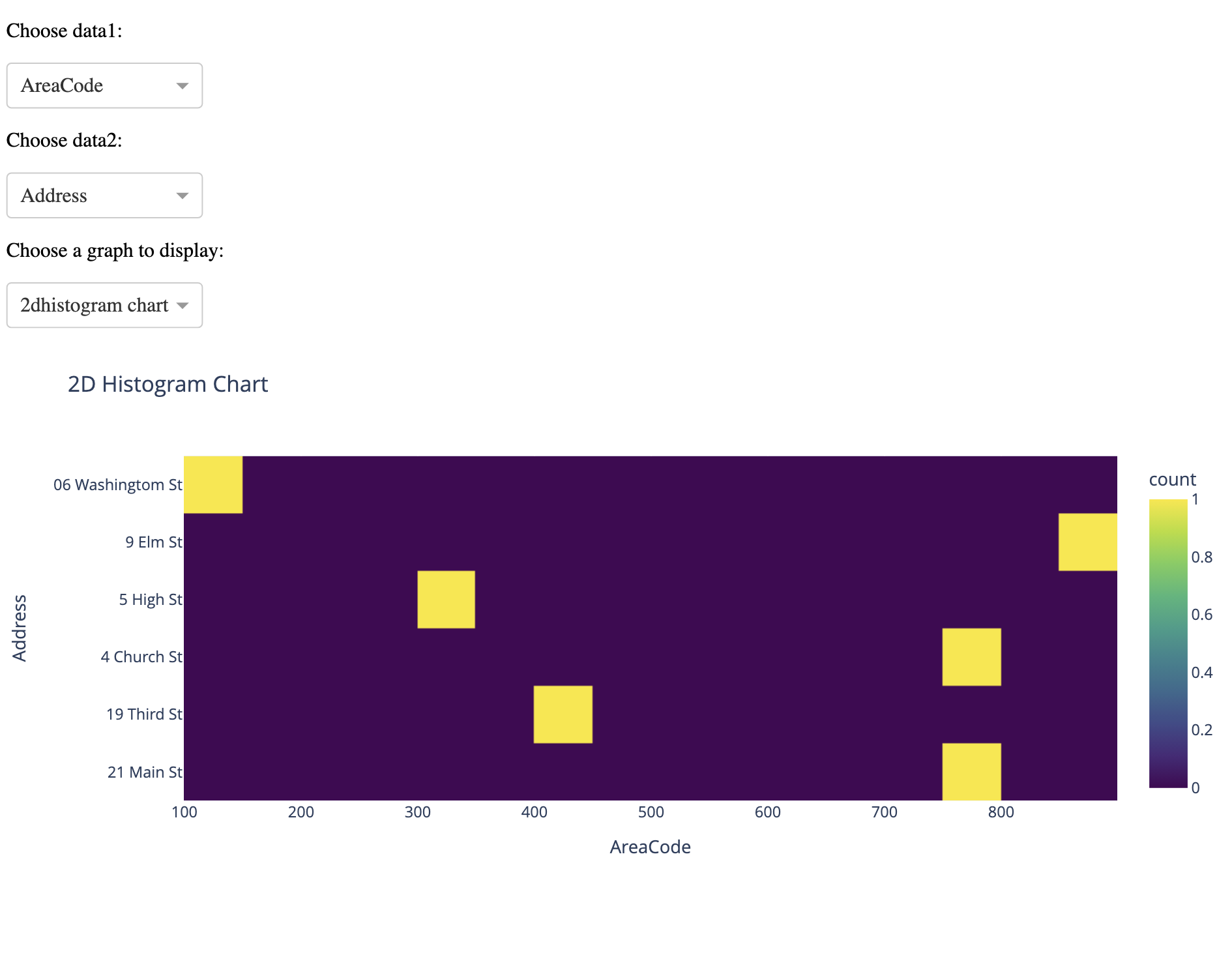Select the yellow cell for 19 Third St
The image size is (1232, 953).
[563, 714]
